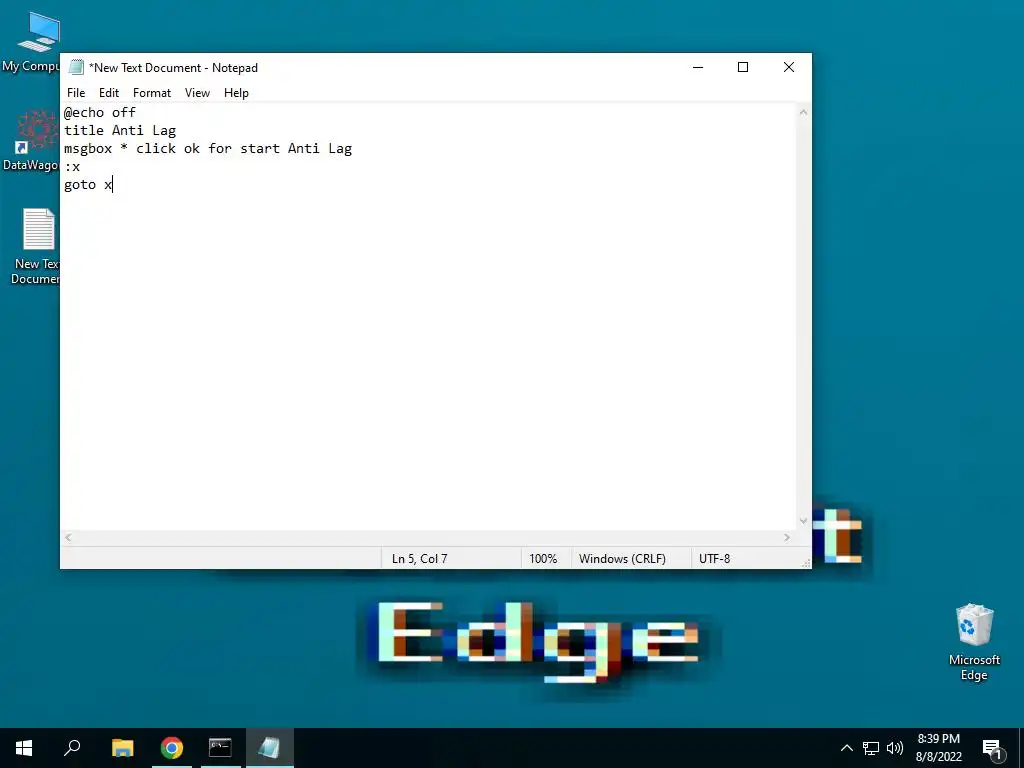
Task: Close the Notepad window
Action: (788, 67)
